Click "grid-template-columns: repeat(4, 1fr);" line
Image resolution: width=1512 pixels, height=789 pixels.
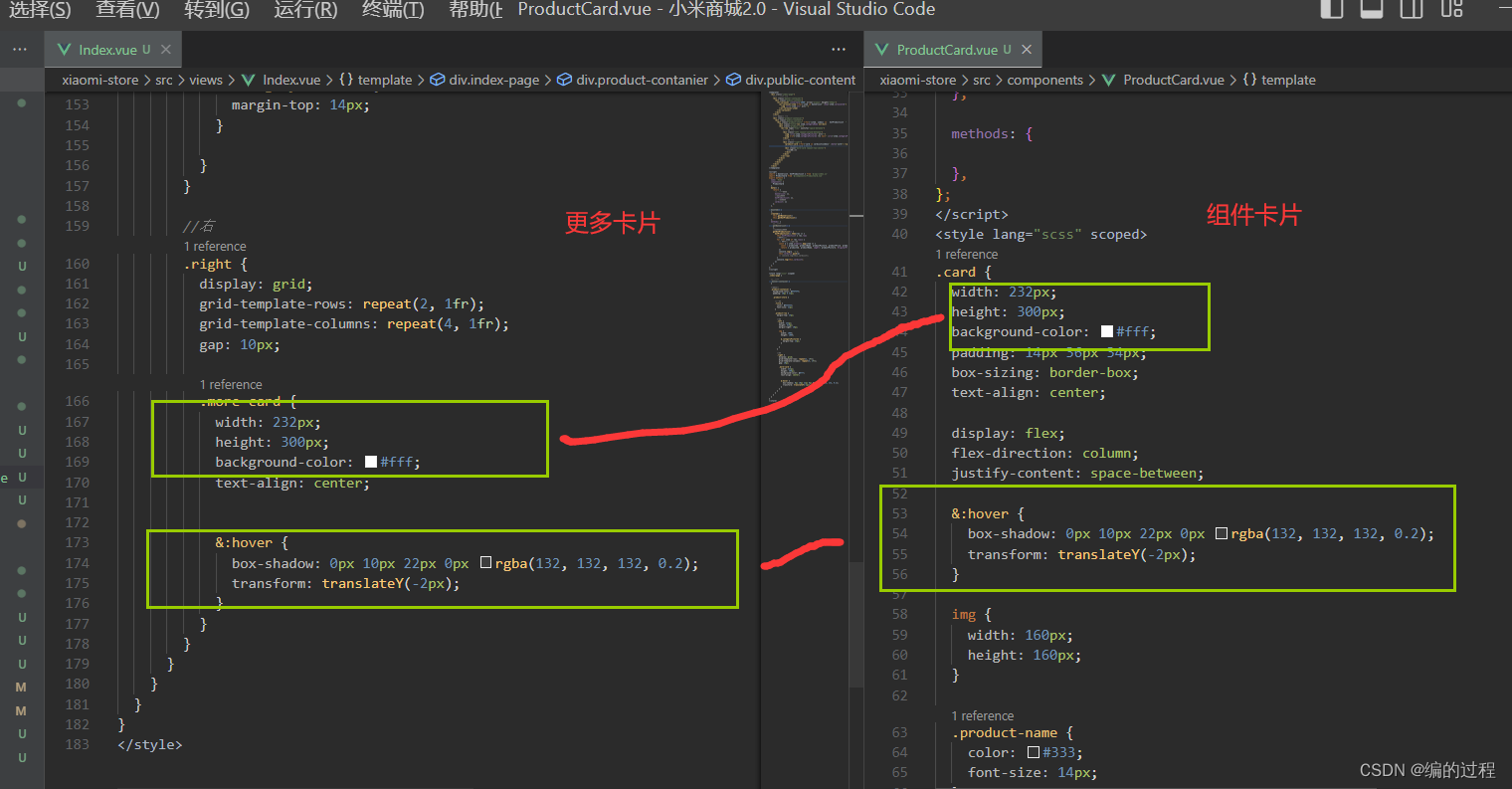353,323
